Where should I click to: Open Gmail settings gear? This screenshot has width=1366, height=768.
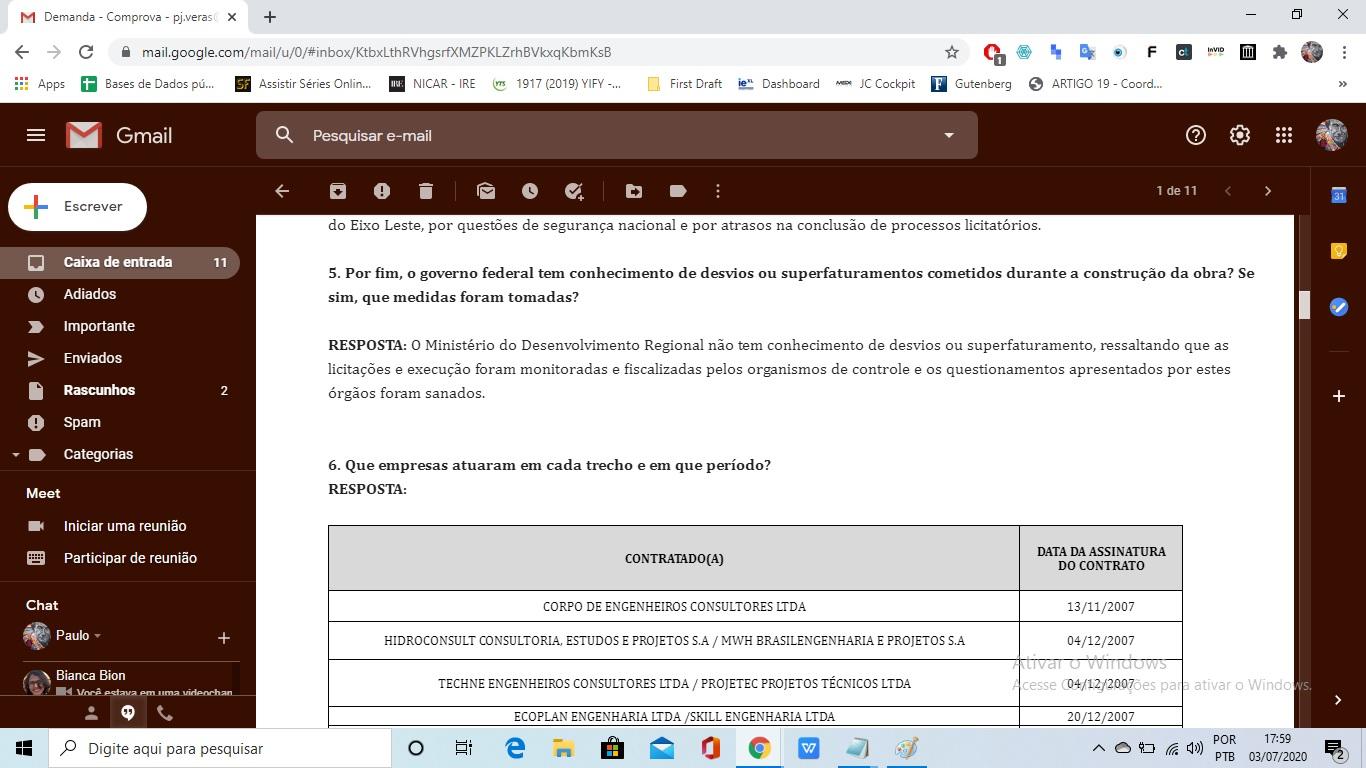(x=1240, y=135)
